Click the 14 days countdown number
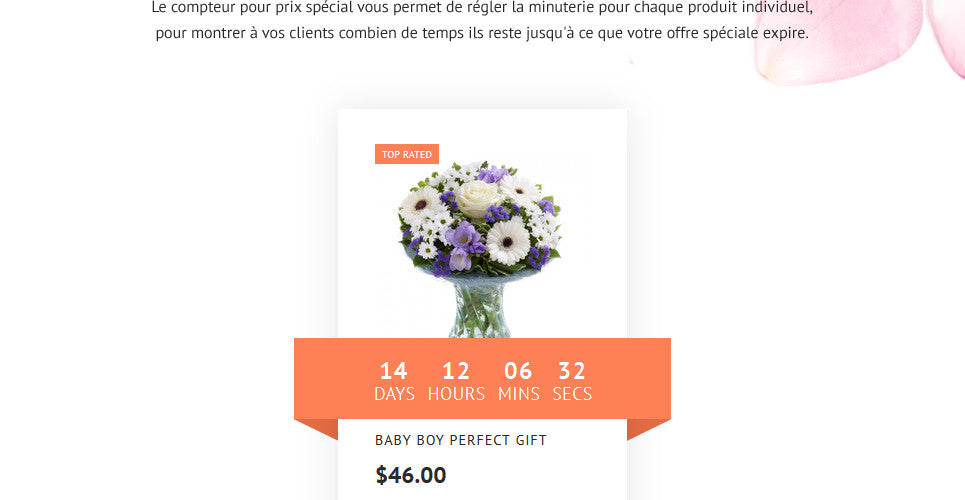This screenshot has width=965, height=500. [394, 371]
